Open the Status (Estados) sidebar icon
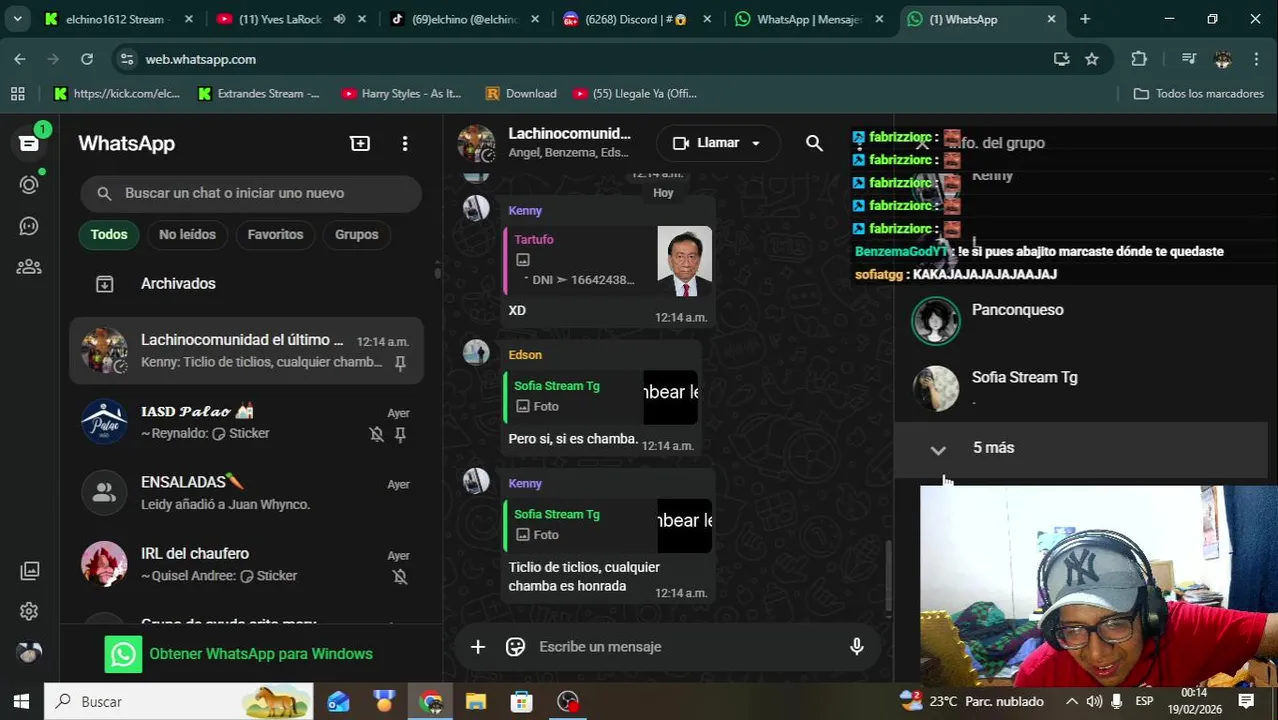 (29, 185)
